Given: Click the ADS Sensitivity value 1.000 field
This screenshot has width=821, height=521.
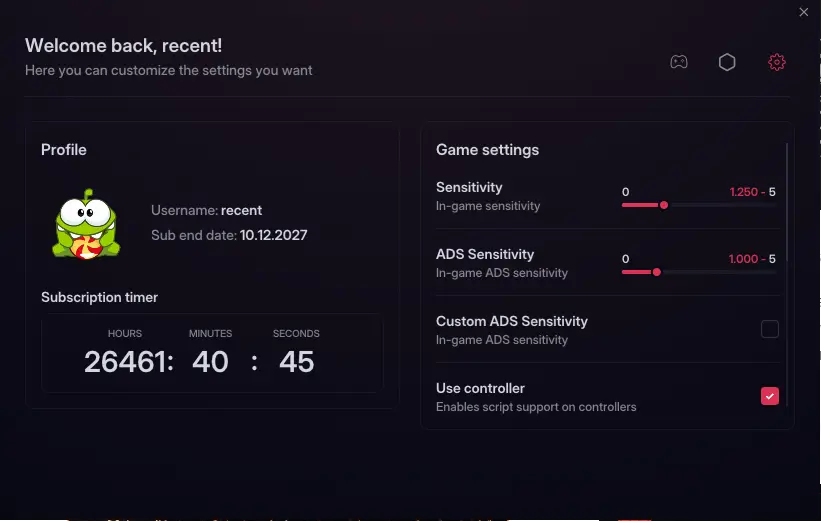Looking at the screenshot, I should (743, 259).
